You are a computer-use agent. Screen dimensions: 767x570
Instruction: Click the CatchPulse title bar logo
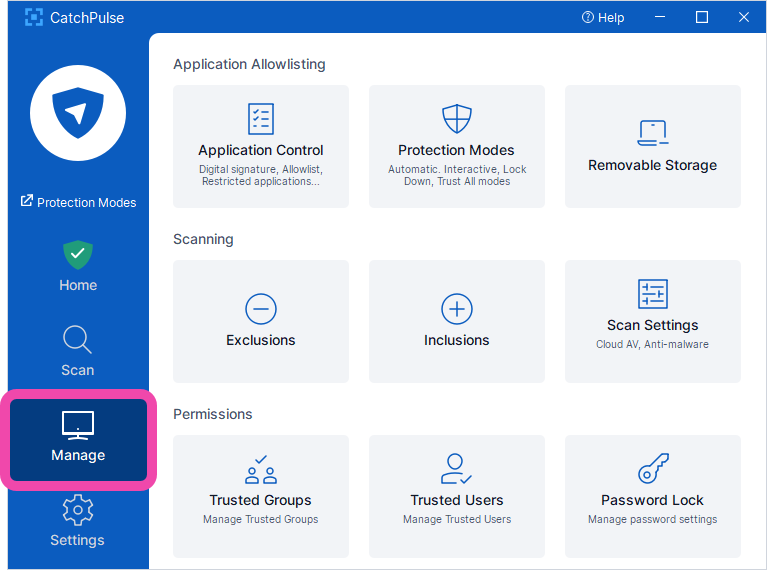34,17
